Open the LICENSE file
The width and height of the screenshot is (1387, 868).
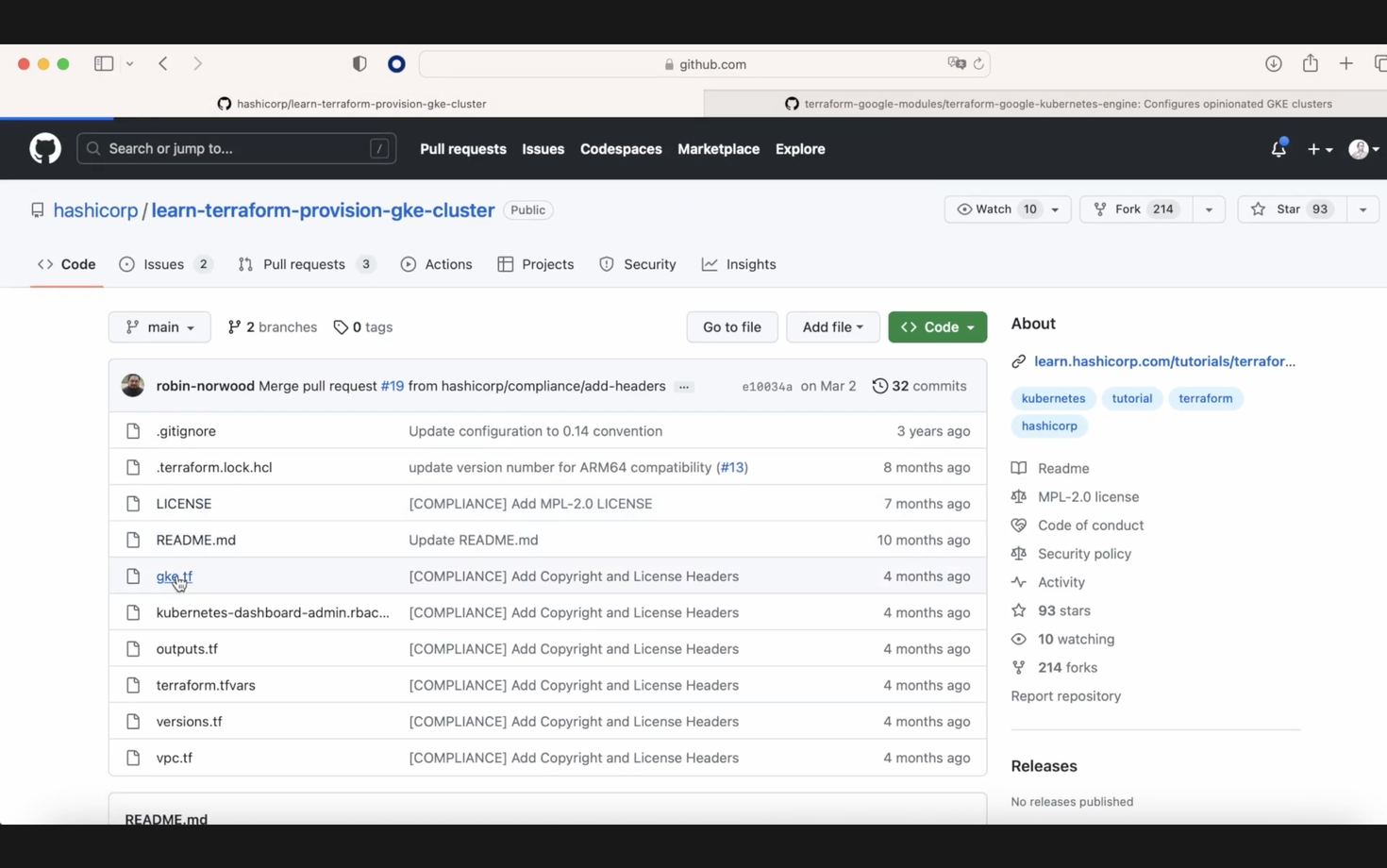pos(184,504)
